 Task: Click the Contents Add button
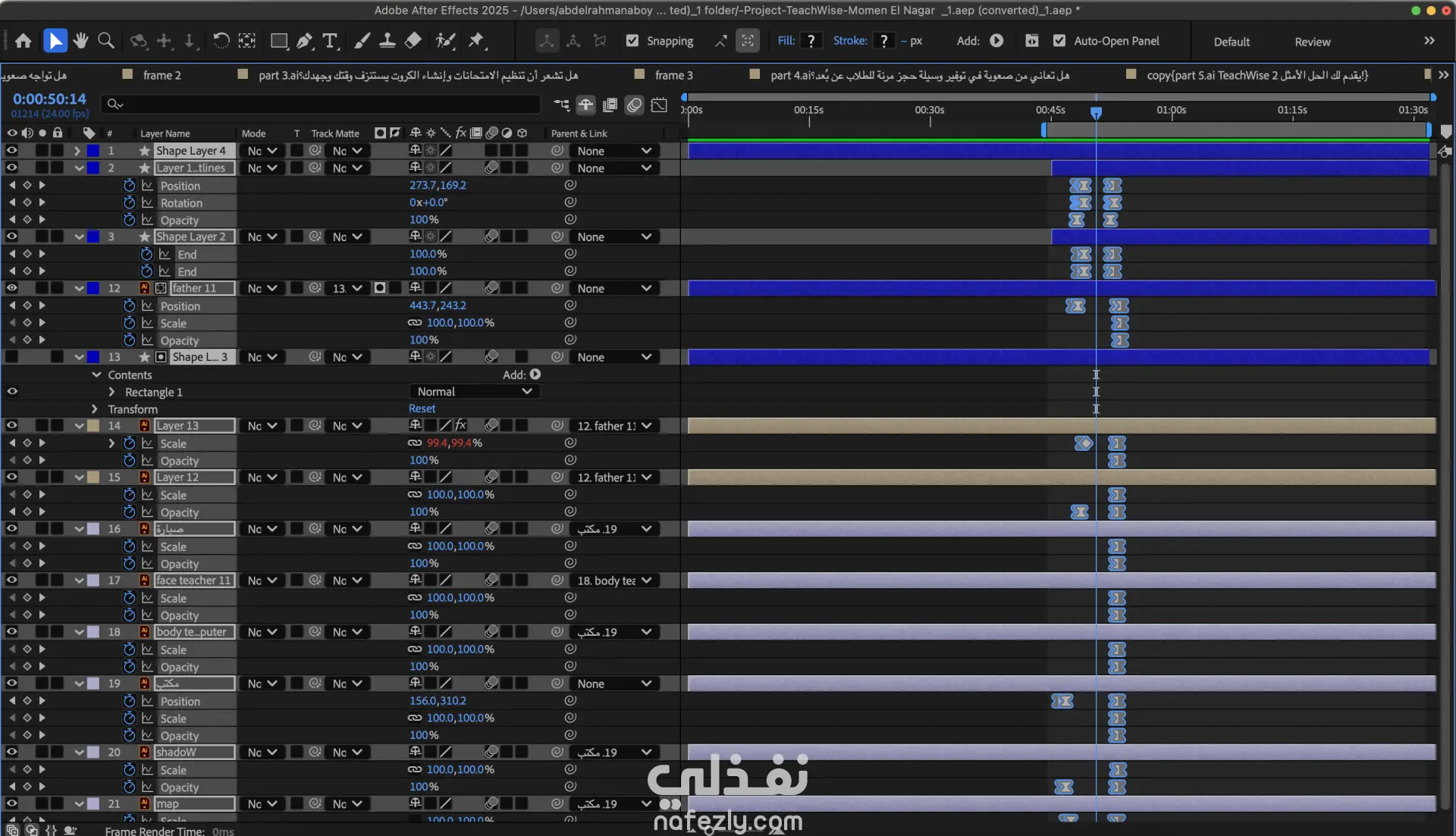(x=535, y=374)
